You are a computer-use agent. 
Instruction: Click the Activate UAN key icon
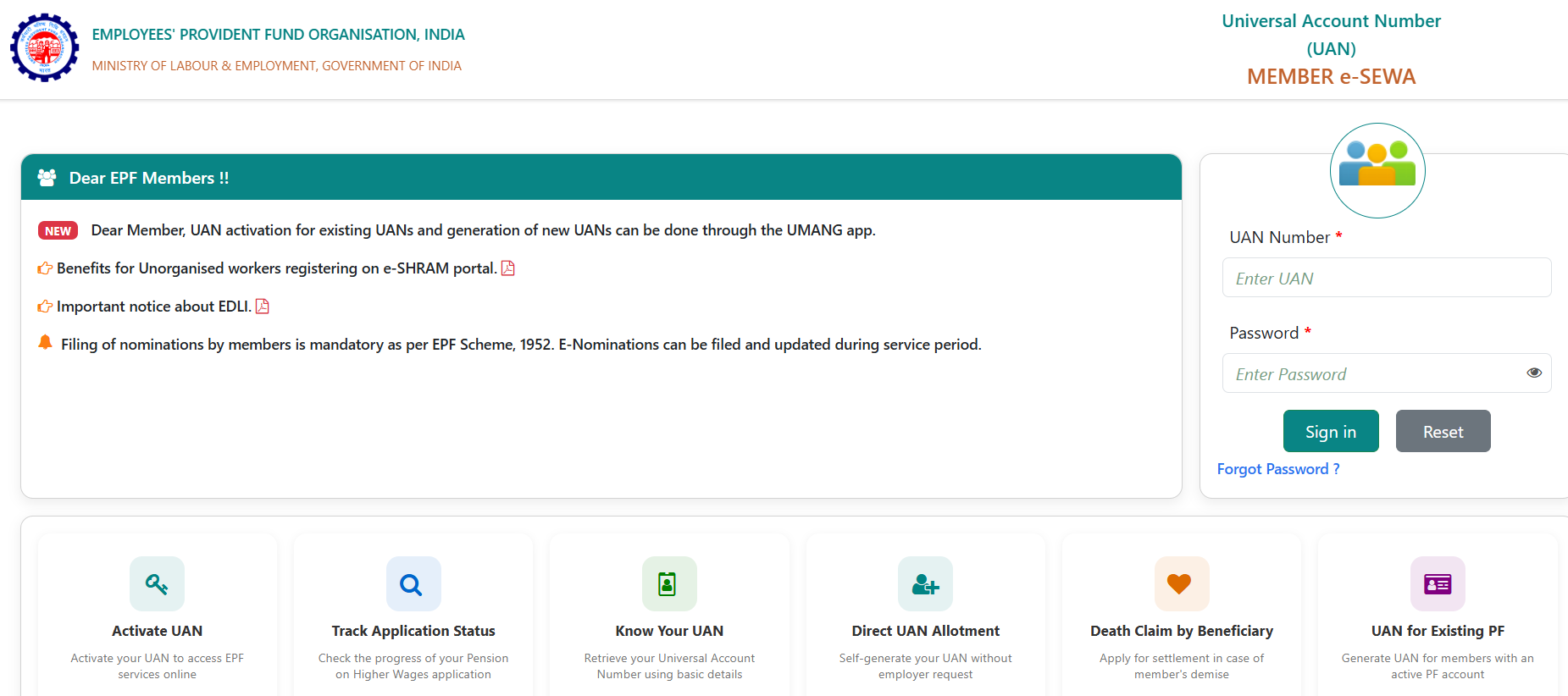click(x=157, y=583)
